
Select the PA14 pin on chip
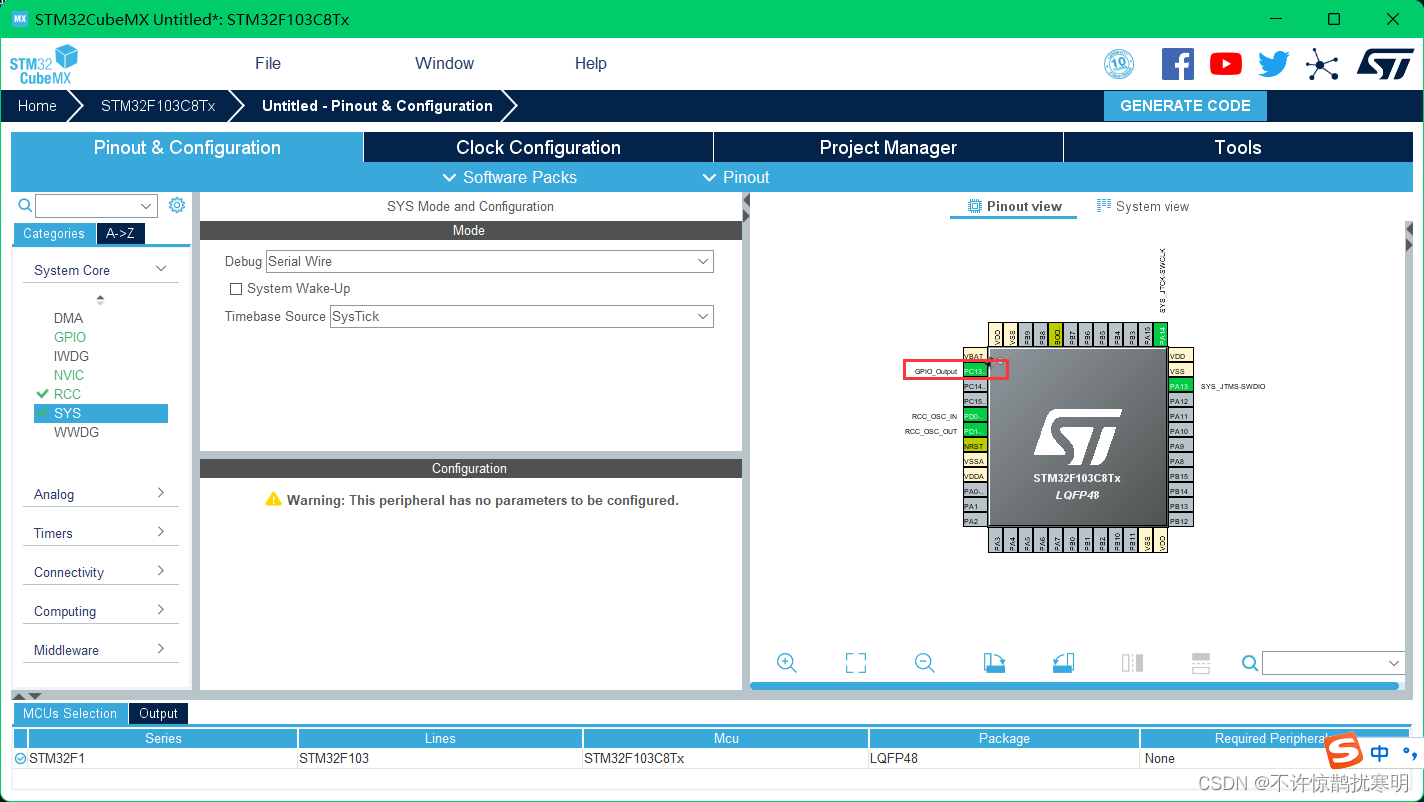[1160, 335]
